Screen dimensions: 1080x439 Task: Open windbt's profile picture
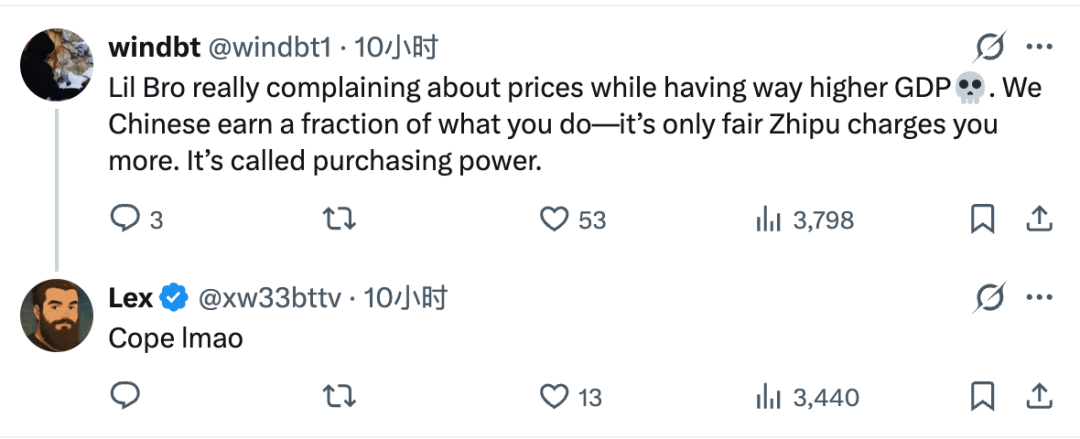57,64
